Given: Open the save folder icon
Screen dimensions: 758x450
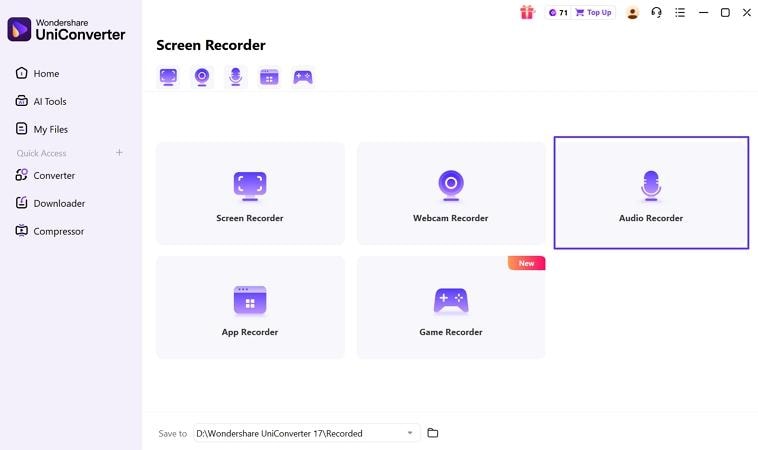Looking at the screenshot, I should pos(433,433).
